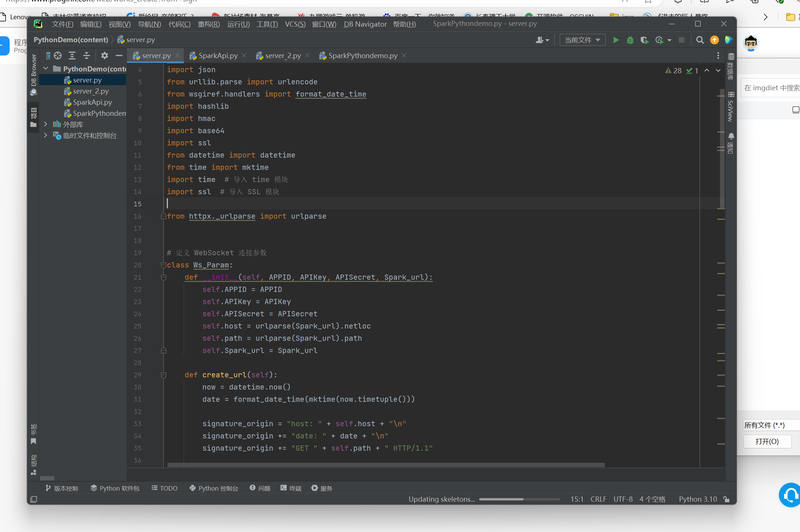Close the server.py editor tab
This screenshot has width=800, height=532.
pyautogui.click(x=178, y=56)
